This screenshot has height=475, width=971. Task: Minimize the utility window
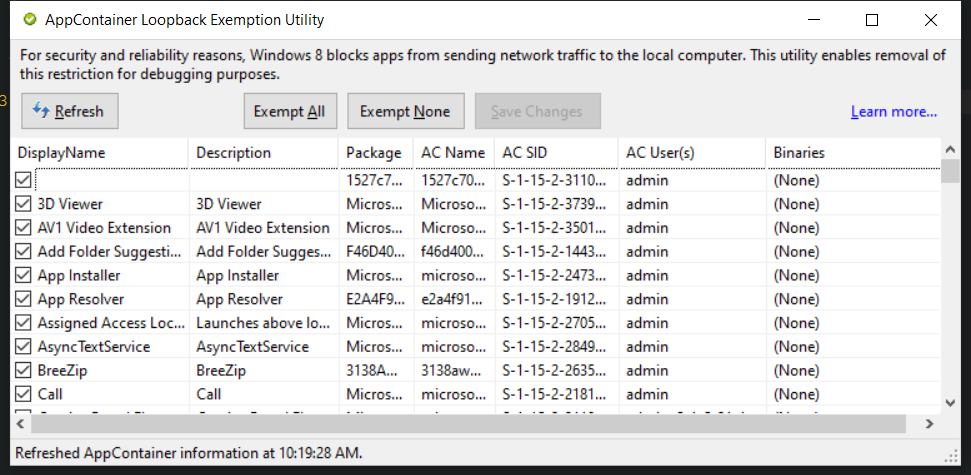point(814,20)
